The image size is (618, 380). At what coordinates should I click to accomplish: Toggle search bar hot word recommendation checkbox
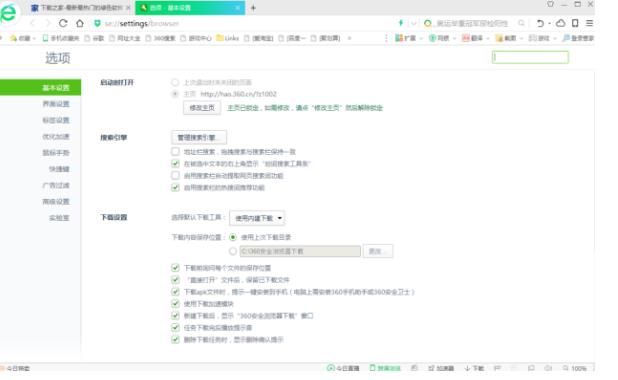coord(175,187)
